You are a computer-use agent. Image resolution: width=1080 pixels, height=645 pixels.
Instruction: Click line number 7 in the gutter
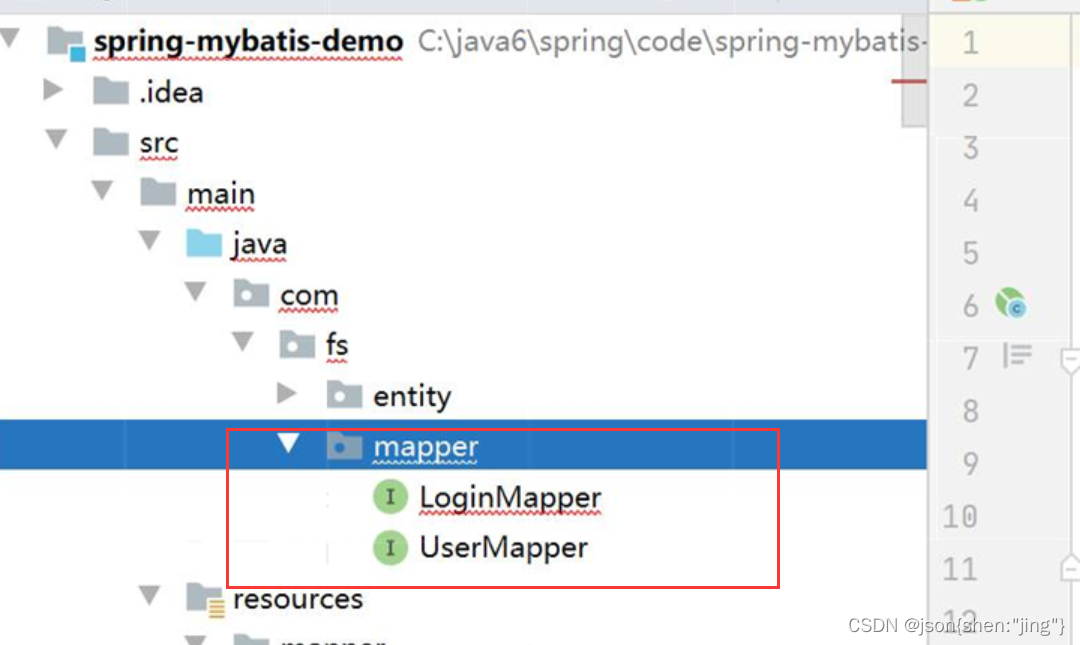pos(970,358)
